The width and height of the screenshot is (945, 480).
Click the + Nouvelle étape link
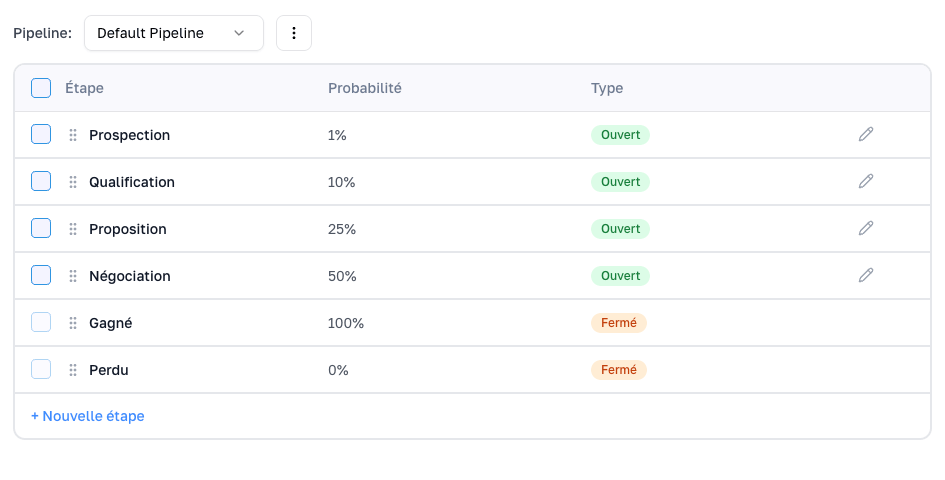point(88,416)
